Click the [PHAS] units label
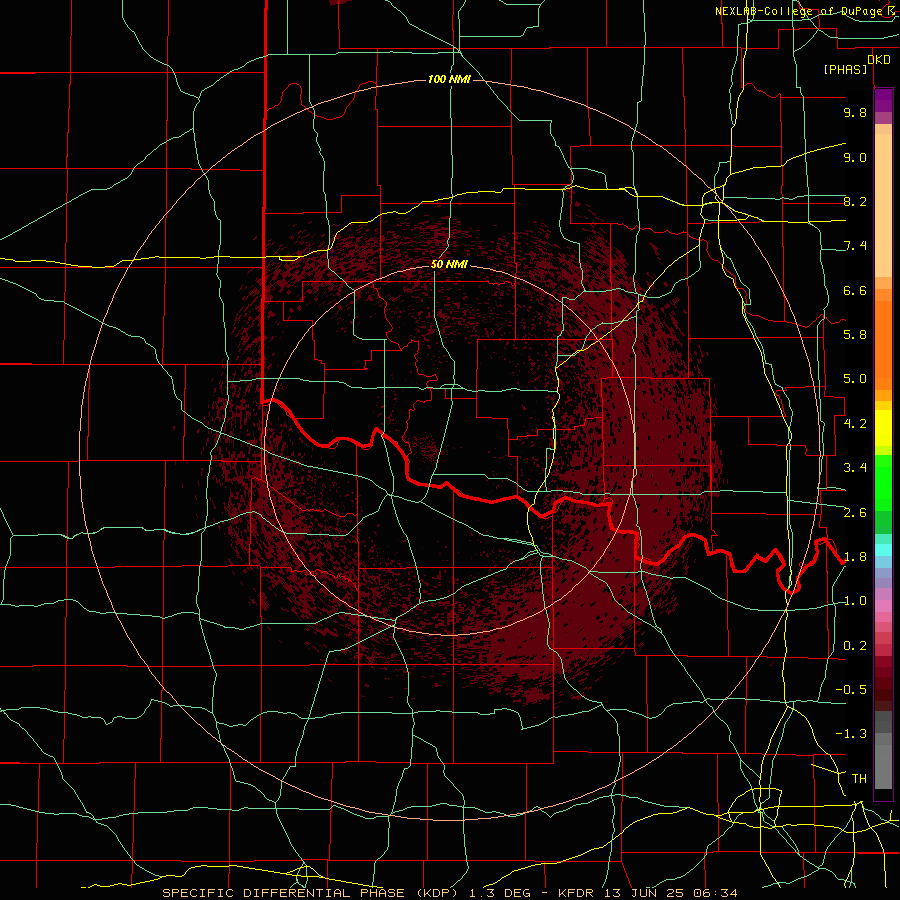This screenshot has width=900, height=900. point(845,69)
